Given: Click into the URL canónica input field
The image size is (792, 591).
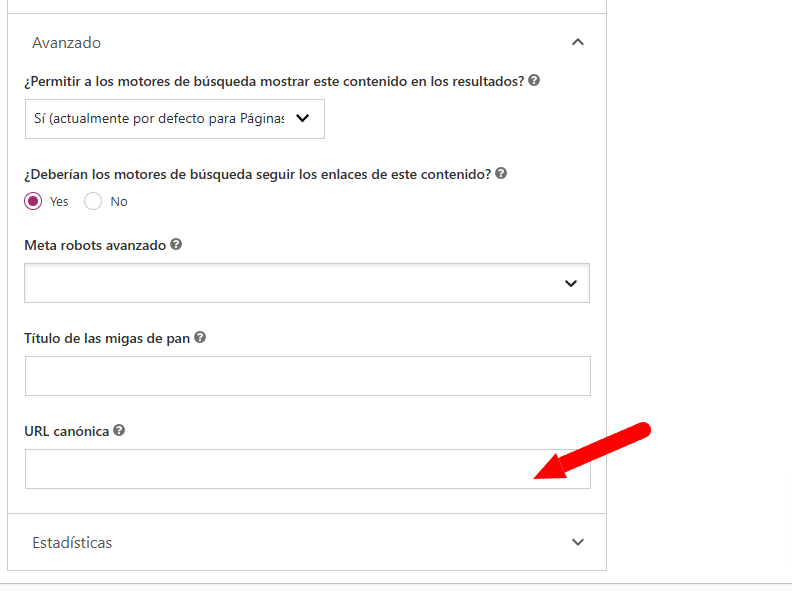Looking at the screenshot, I should point(308,469).
